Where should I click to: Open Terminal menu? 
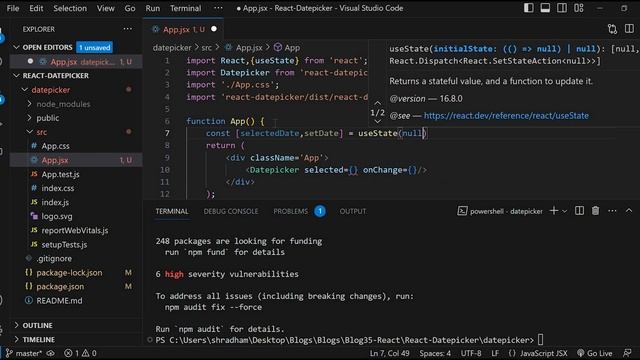(185, 8)
